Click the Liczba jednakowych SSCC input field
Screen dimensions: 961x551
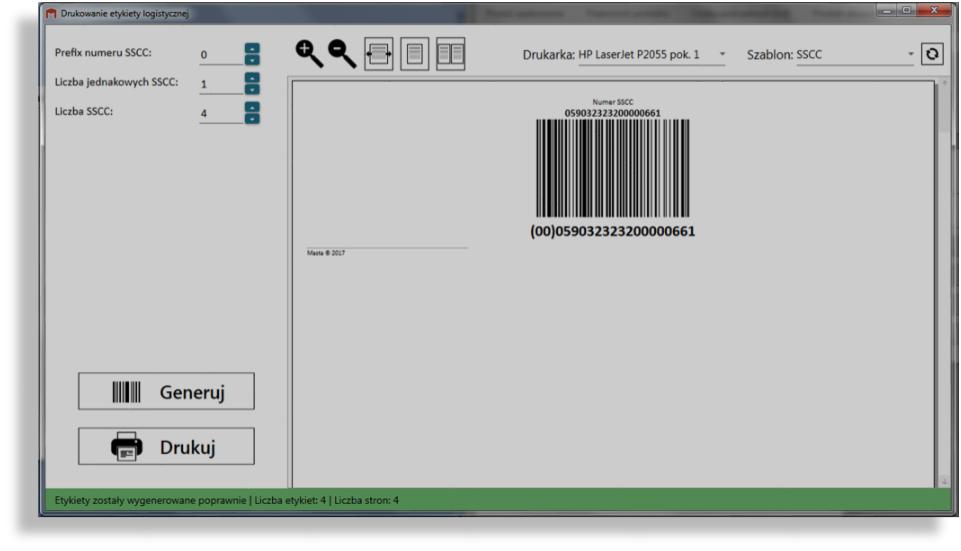(x=221, y=84)
